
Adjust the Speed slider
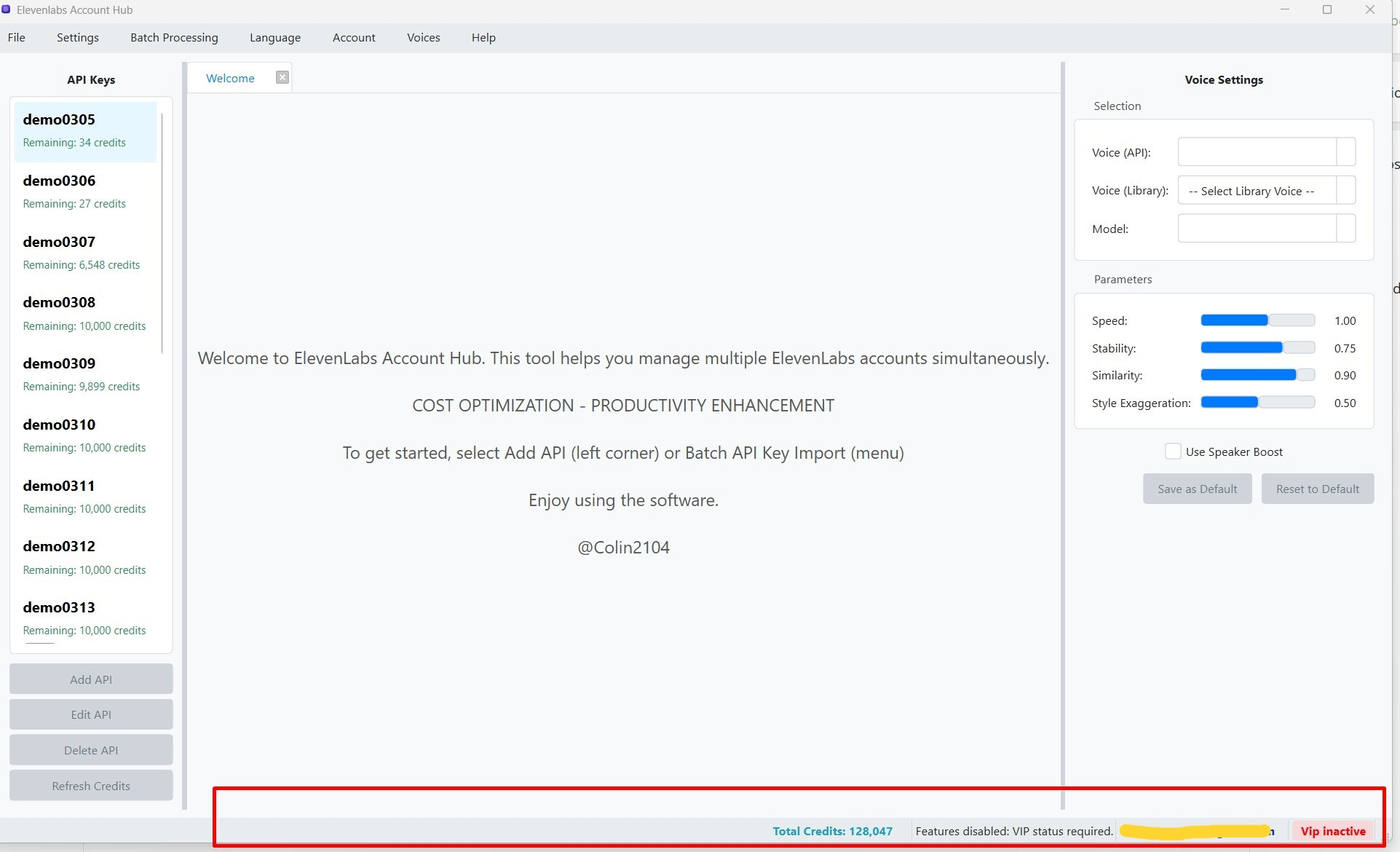(1257, 320)
